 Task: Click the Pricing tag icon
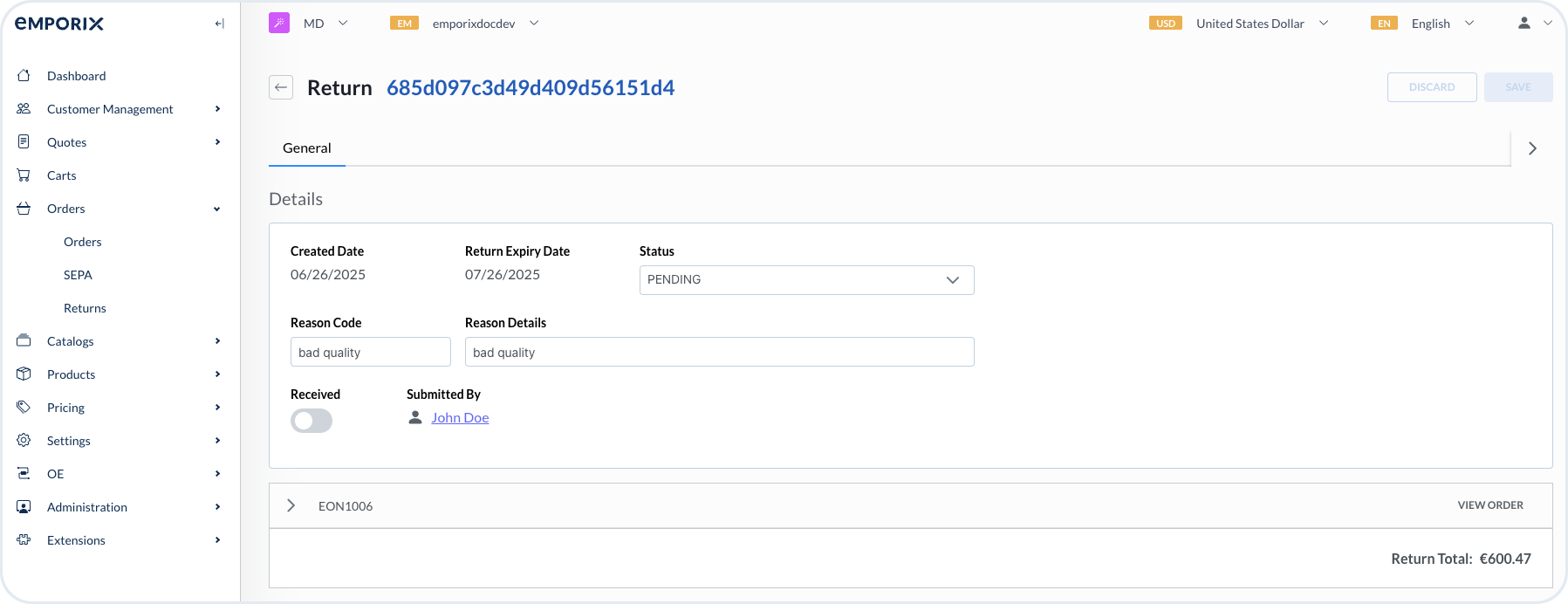(x=24, y=408)
